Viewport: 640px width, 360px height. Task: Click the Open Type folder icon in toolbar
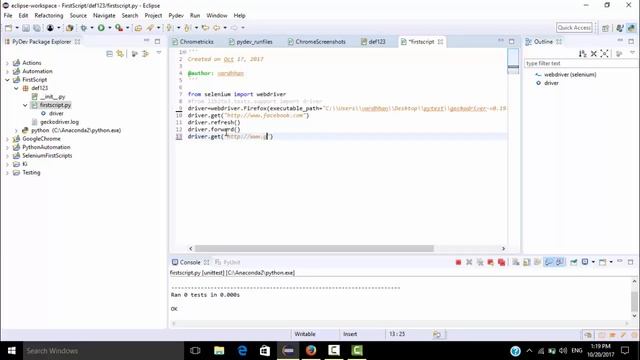click(x=138, y=28)
